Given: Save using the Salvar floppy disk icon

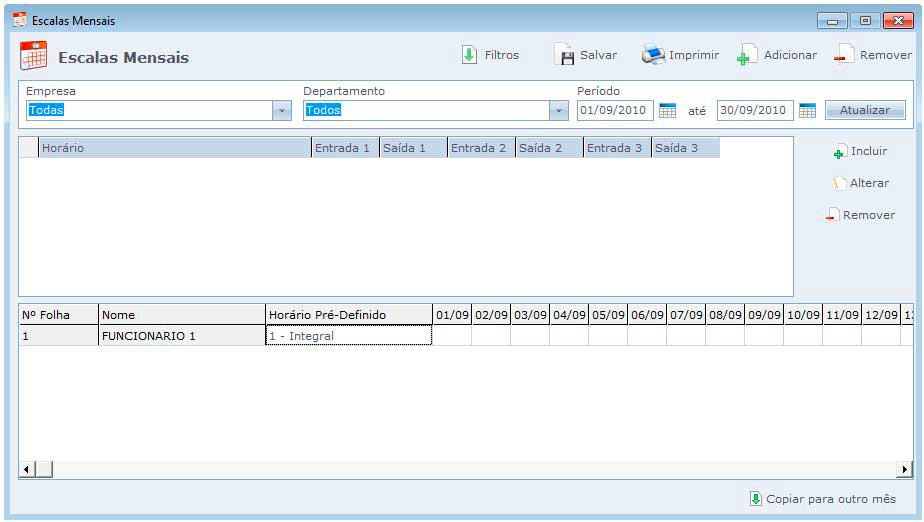Looking at the screenshot, I should point(564,55).
